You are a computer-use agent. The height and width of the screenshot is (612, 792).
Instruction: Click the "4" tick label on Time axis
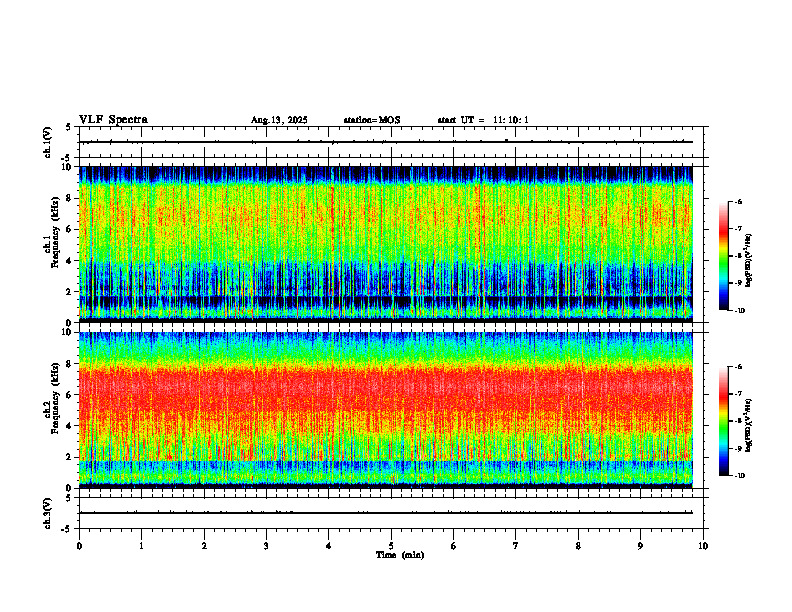point(329,546)
